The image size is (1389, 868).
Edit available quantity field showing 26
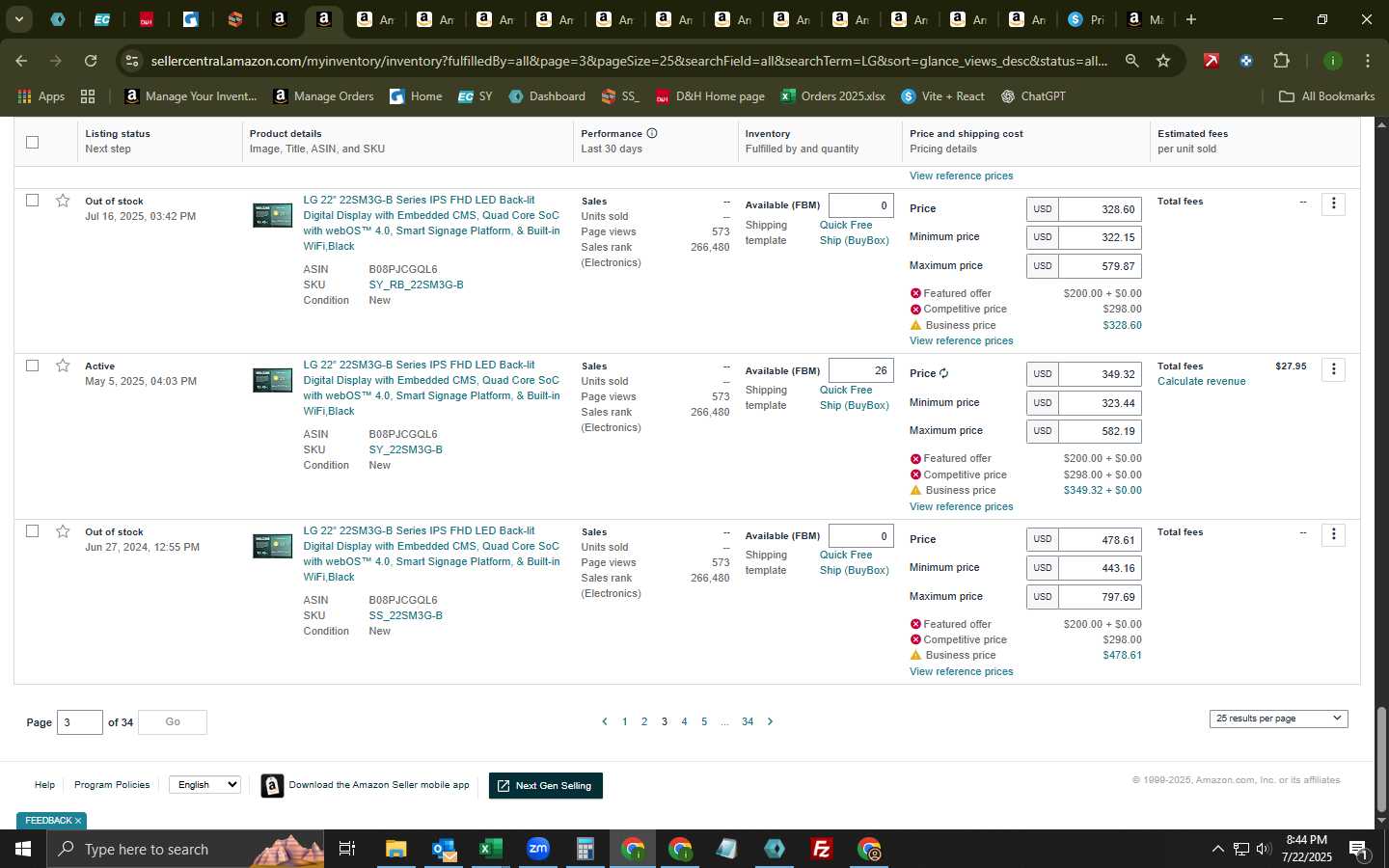coord(860,371)
